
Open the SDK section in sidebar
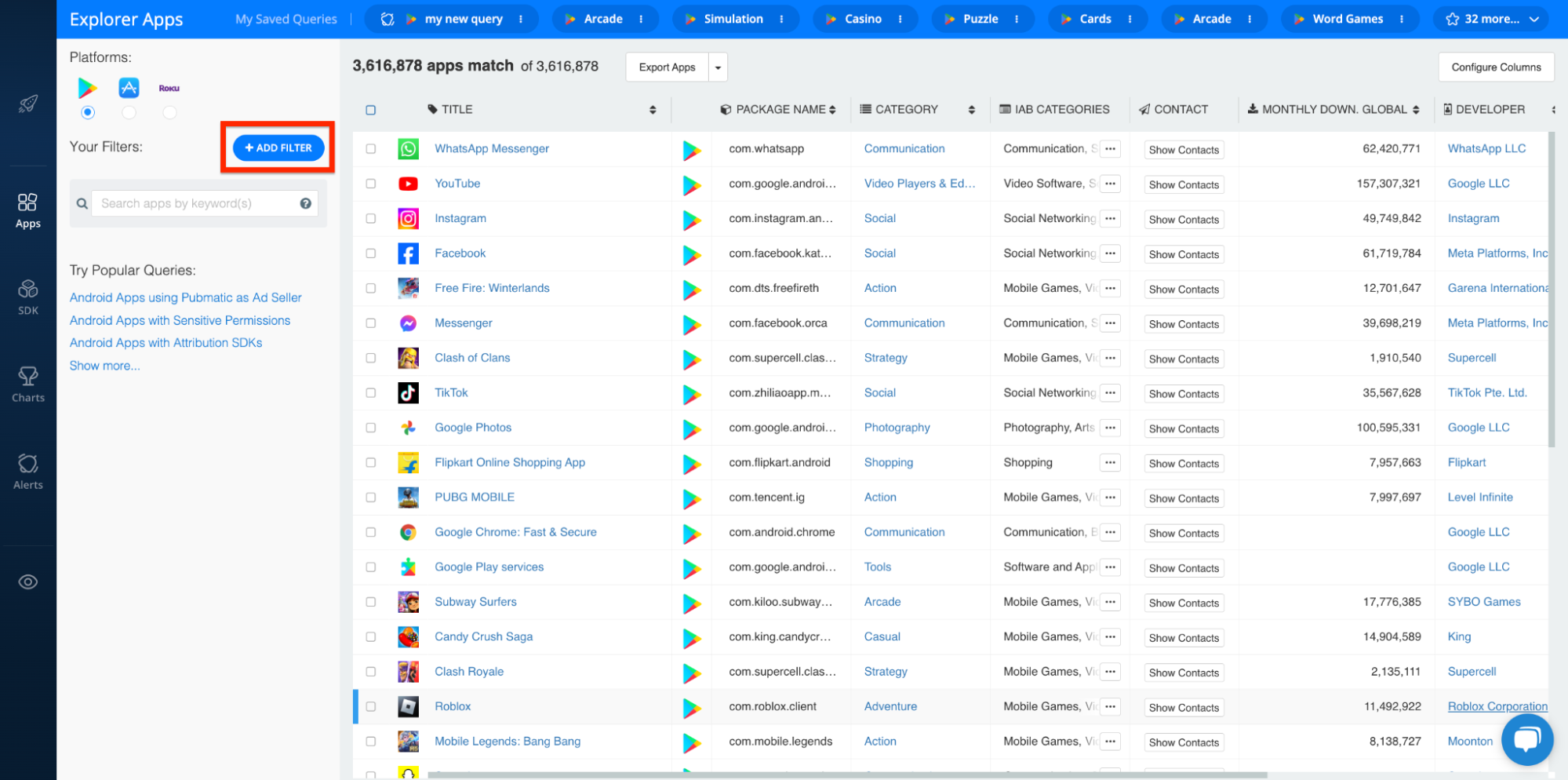(28, 297)
